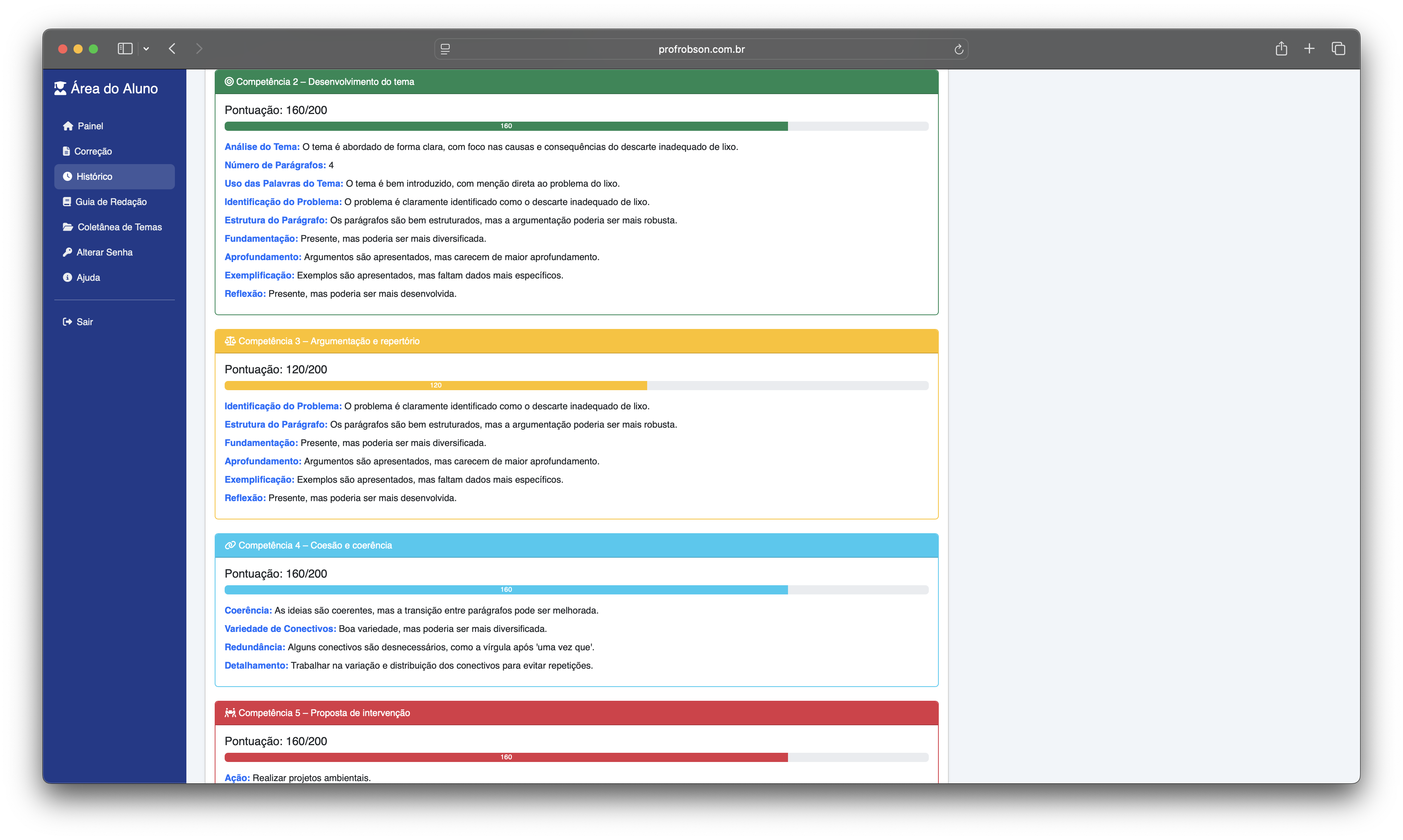Click the Histórico clock icon
Screen dimensions: 1403x840
tap(67, 177)
